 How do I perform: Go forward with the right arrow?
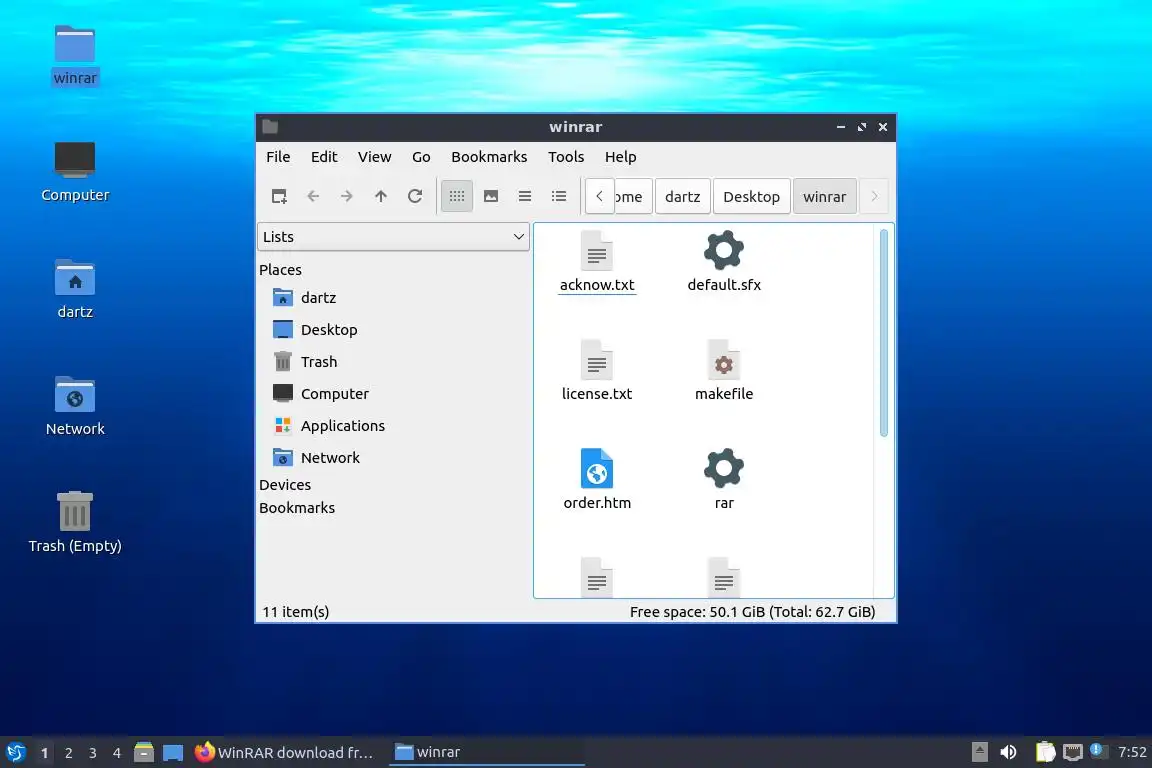[347, 196]
